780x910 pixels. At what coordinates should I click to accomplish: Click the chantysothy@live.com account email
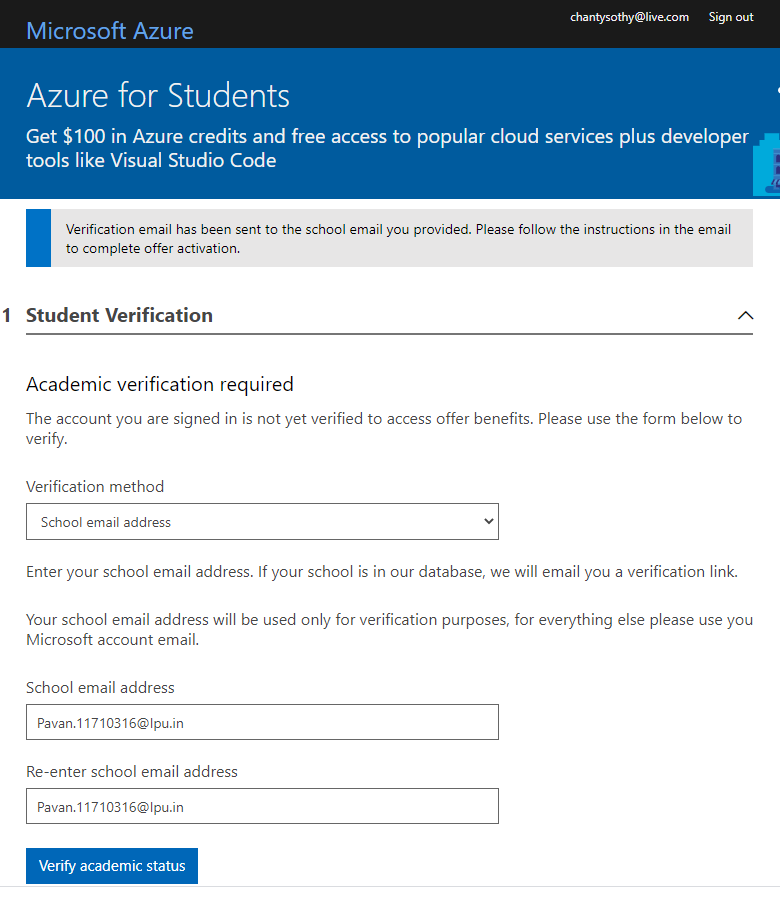coord(629,17)
